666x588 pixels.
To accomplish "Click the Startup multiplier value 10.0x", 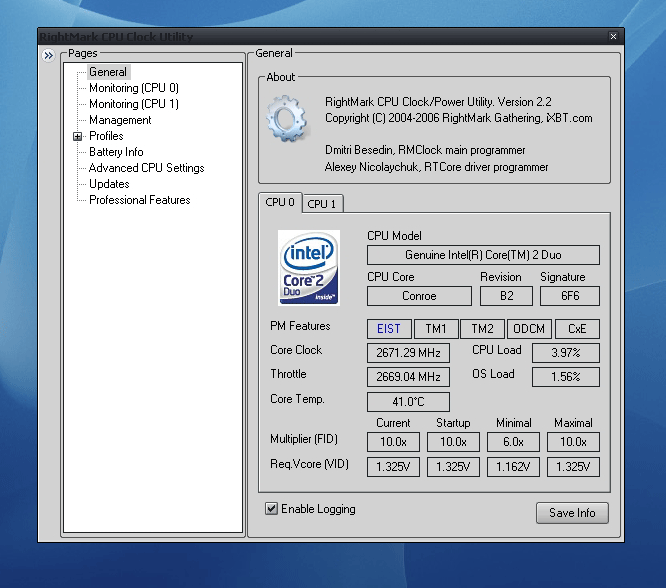I will click(453, 442).
